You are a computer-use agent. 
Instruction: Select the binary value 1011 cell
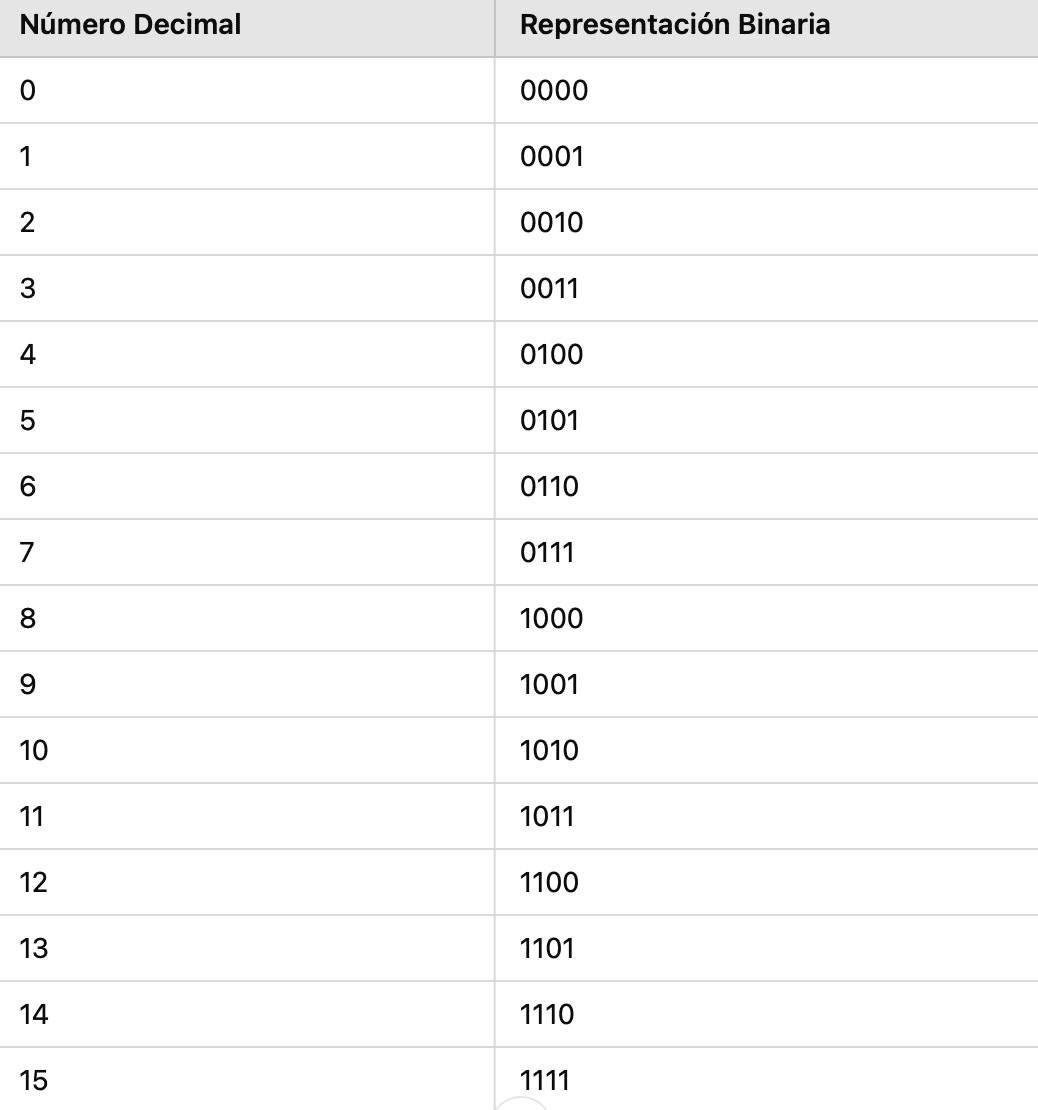(547, 817)
